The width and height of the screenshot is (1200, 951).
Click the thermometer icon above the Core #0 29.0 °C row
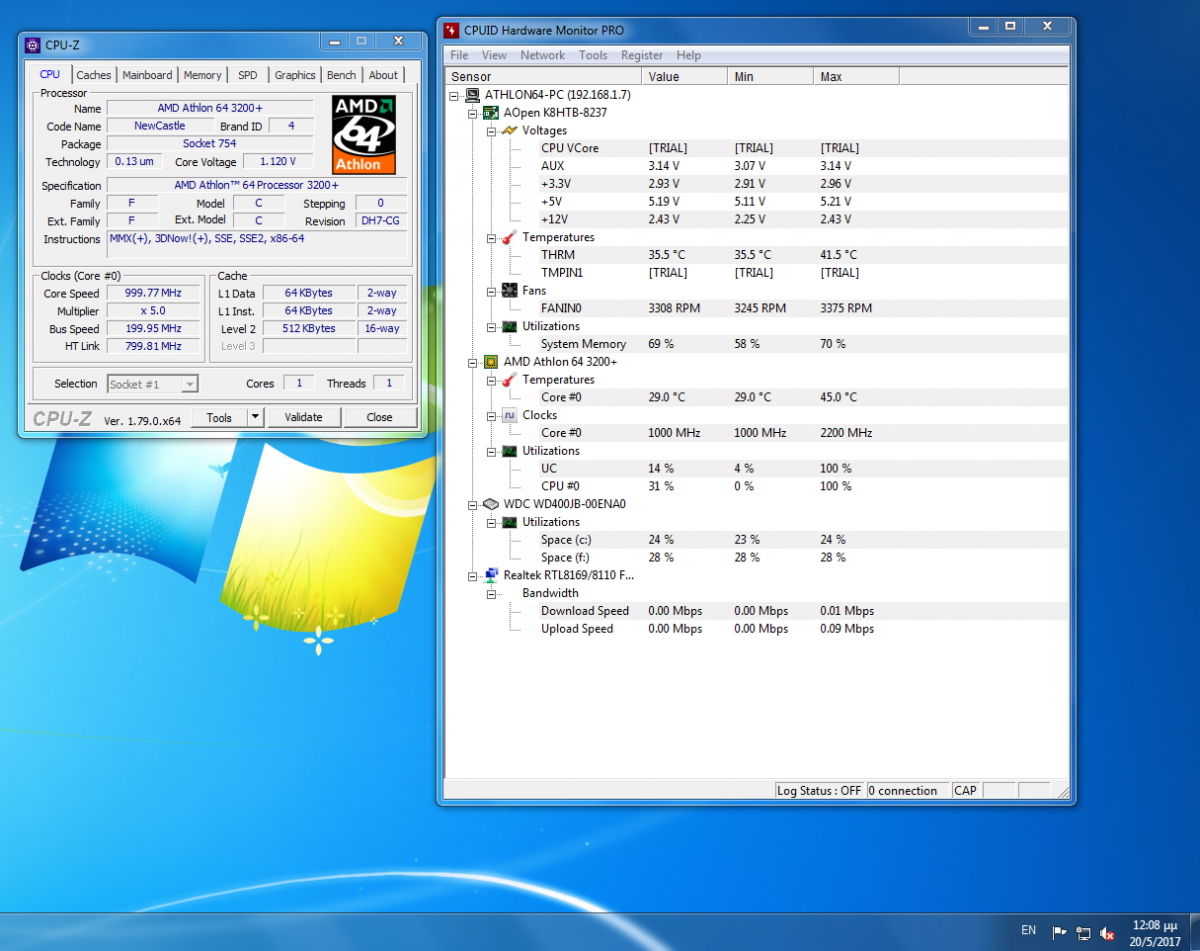[509, 380]
